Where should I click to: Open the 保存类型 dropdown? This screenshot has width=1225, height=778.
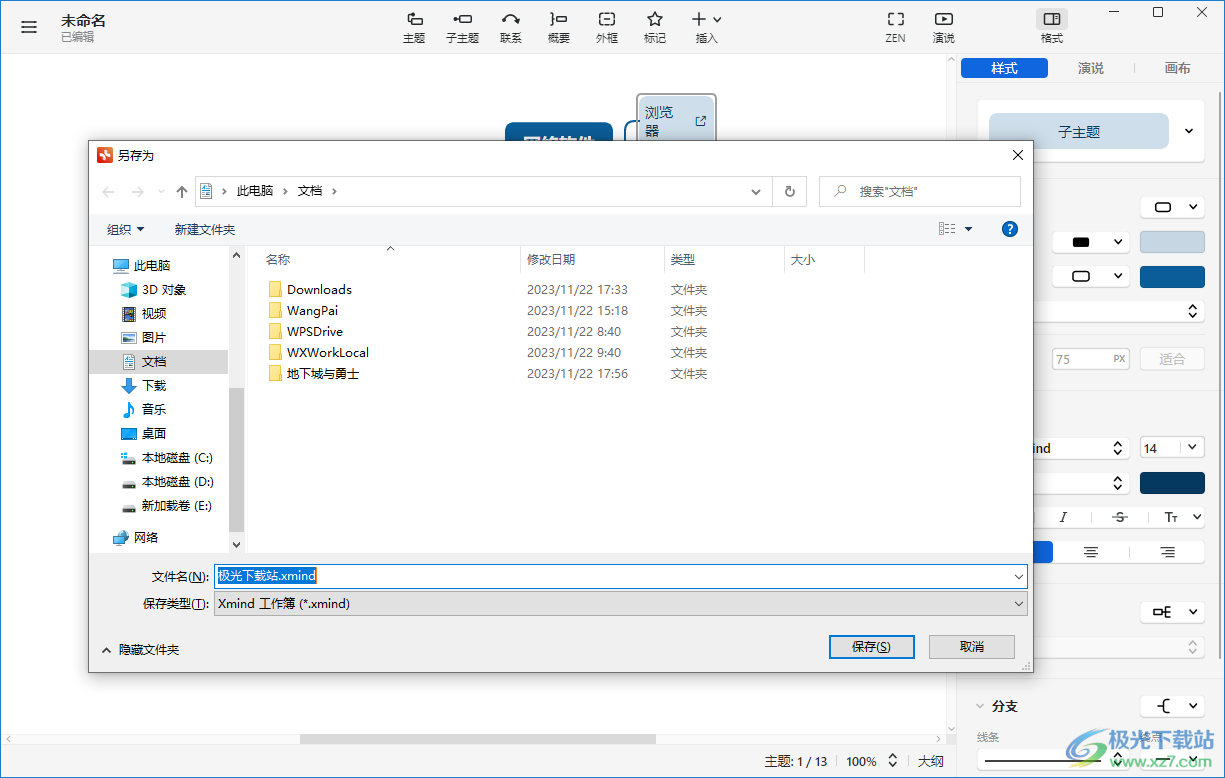pyautogui.click(x=620, y=603)
